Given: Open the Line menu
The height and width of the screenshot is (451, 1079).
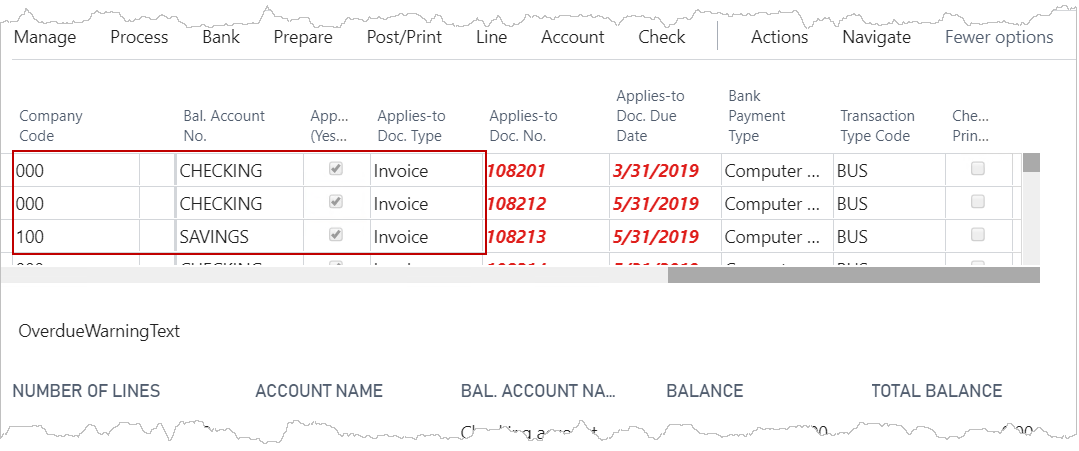Looking at the screenshot, I should pos(491,37).
